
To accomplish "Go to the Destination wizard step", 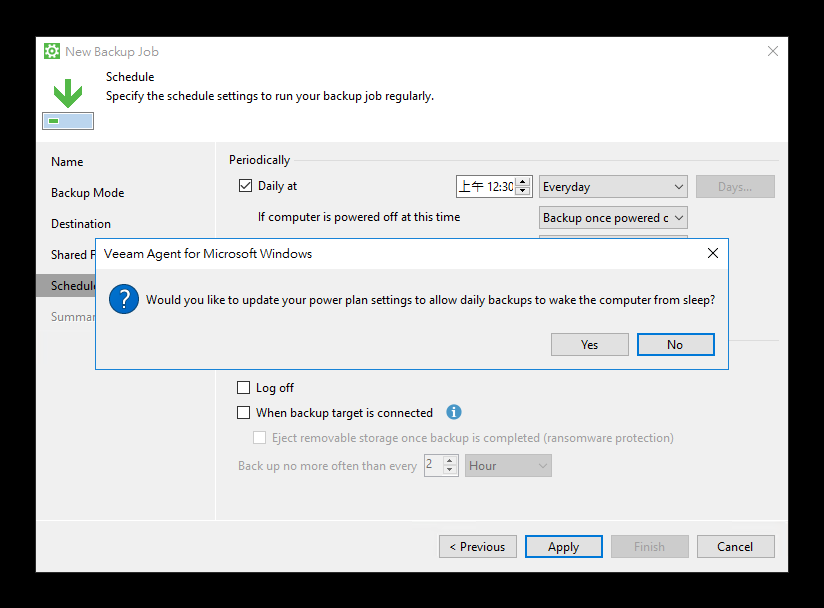I will pos(81,224).
